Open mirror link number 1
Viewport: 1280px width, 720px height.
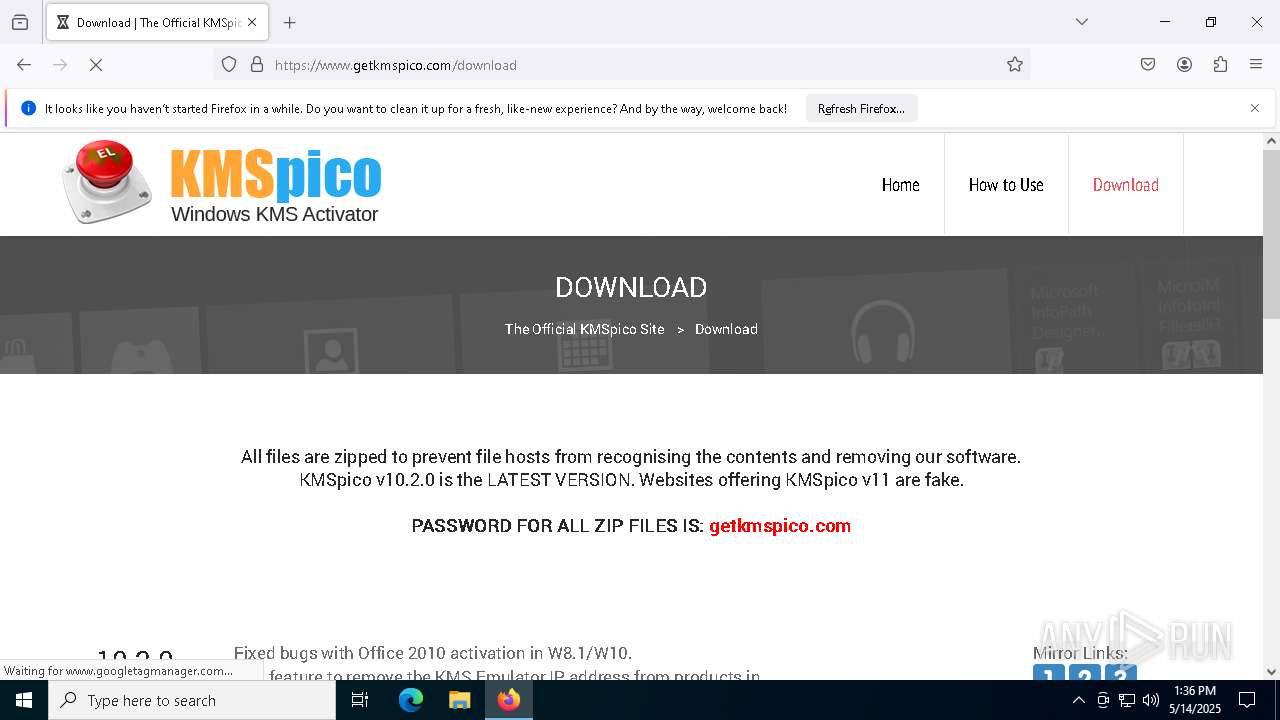(x=1049, y=674)
